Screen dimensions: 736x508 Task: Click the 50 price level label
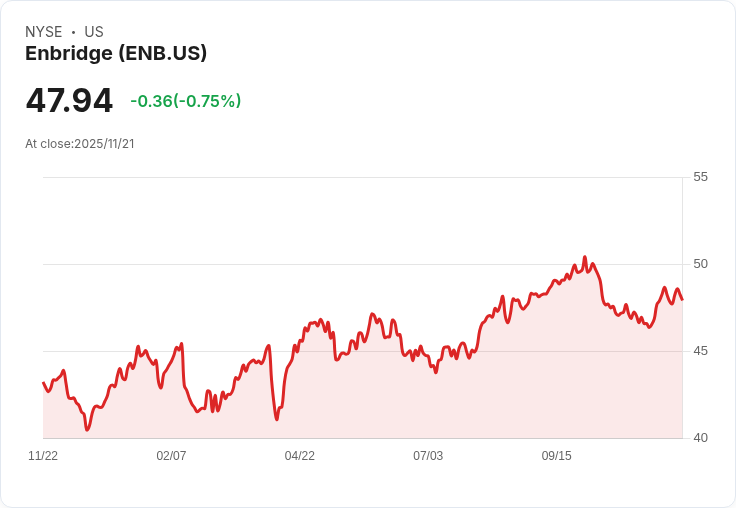click(x=700, y=264)
